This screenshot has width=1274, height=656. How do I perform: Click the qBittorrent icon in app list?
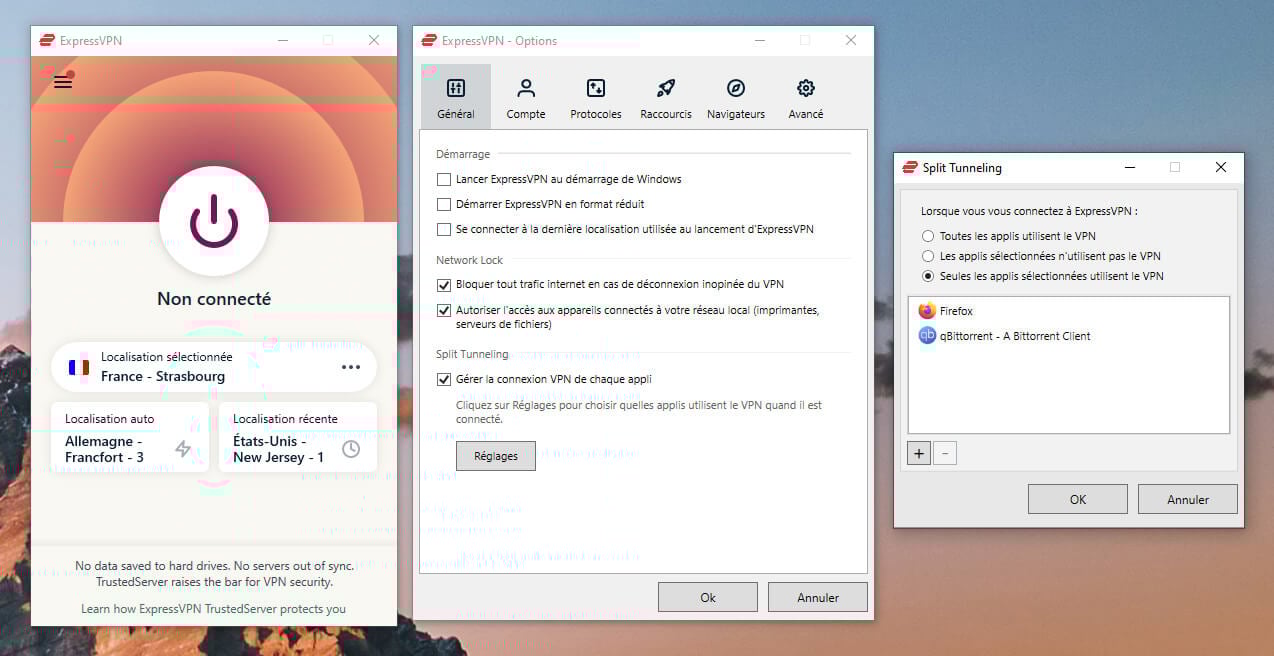[x=925, y=336]
